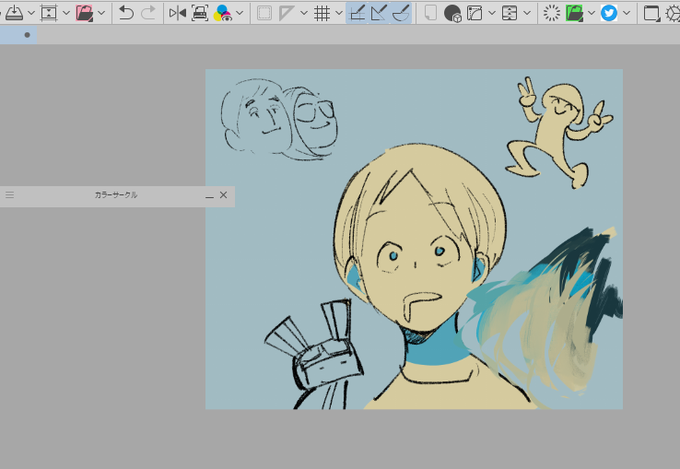This screenshot has height=469, width=680.
Task: Undo the last action
Action: pyautogui.click(x=126, y=13)
